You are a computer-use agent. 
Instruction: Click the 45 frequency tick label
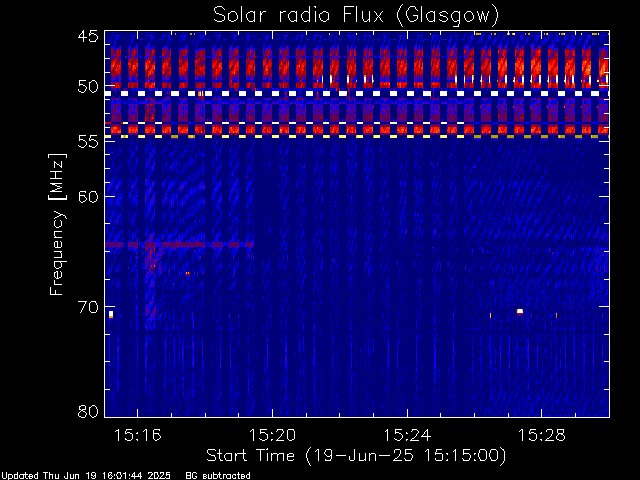[88, 36]
